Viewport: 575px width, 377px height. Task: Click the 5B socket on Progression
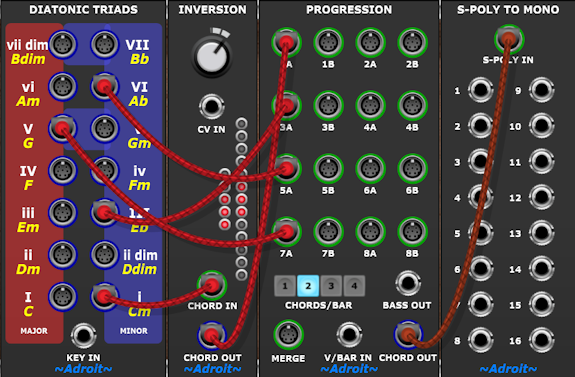[328, 168]
